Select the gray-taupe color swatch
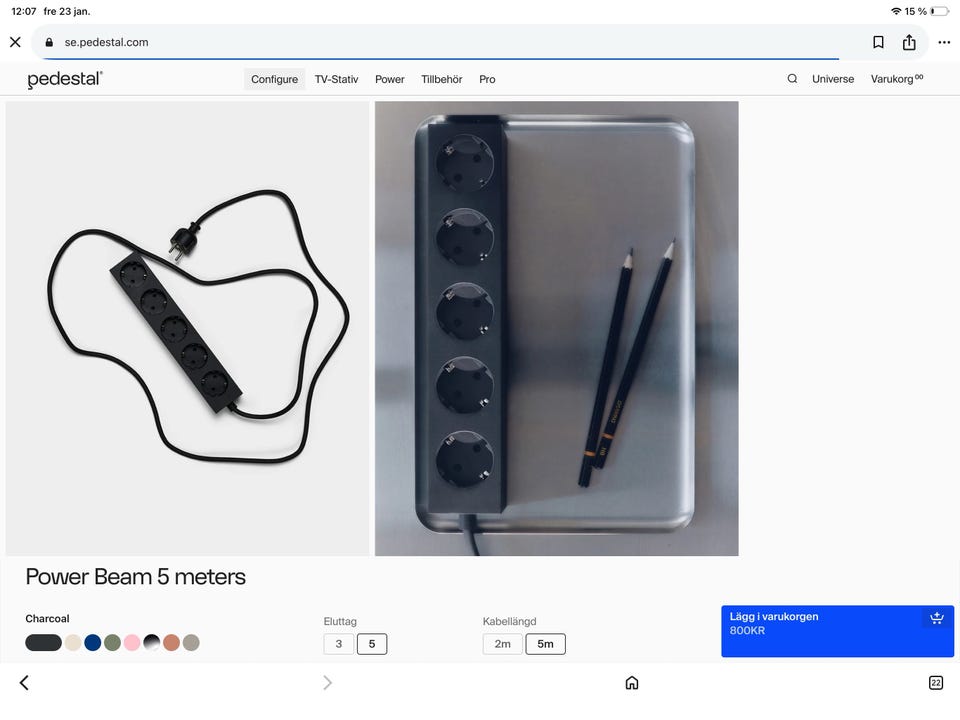960x720 pixels. [x=191, y=642]
